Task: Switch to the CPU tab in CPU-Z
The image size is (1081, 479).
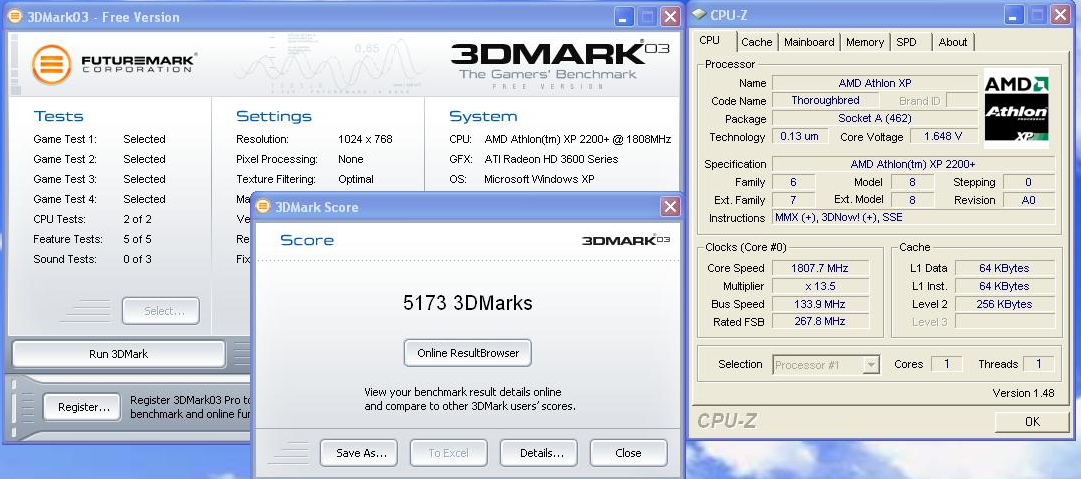Action: [x=709, y=40]
